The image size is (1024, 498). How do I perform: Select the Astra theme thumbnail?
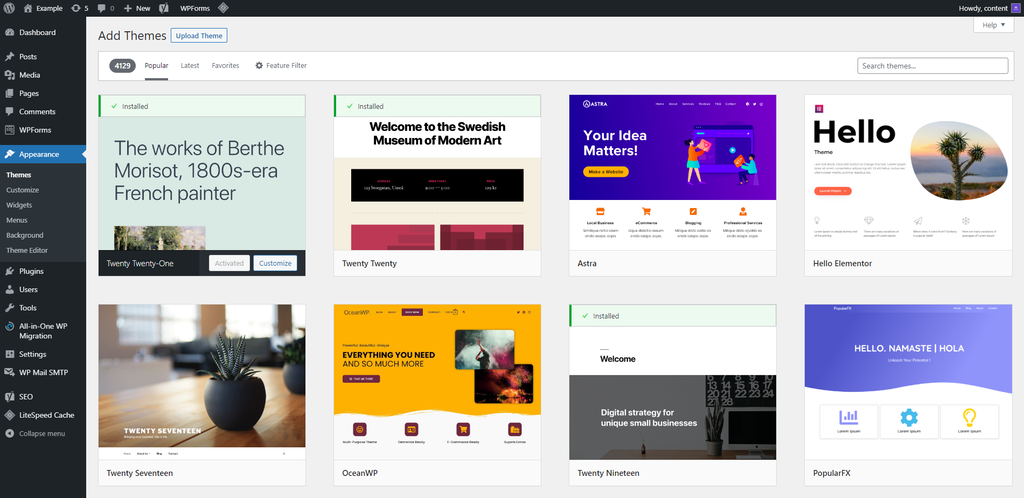(x=672, y=172)
